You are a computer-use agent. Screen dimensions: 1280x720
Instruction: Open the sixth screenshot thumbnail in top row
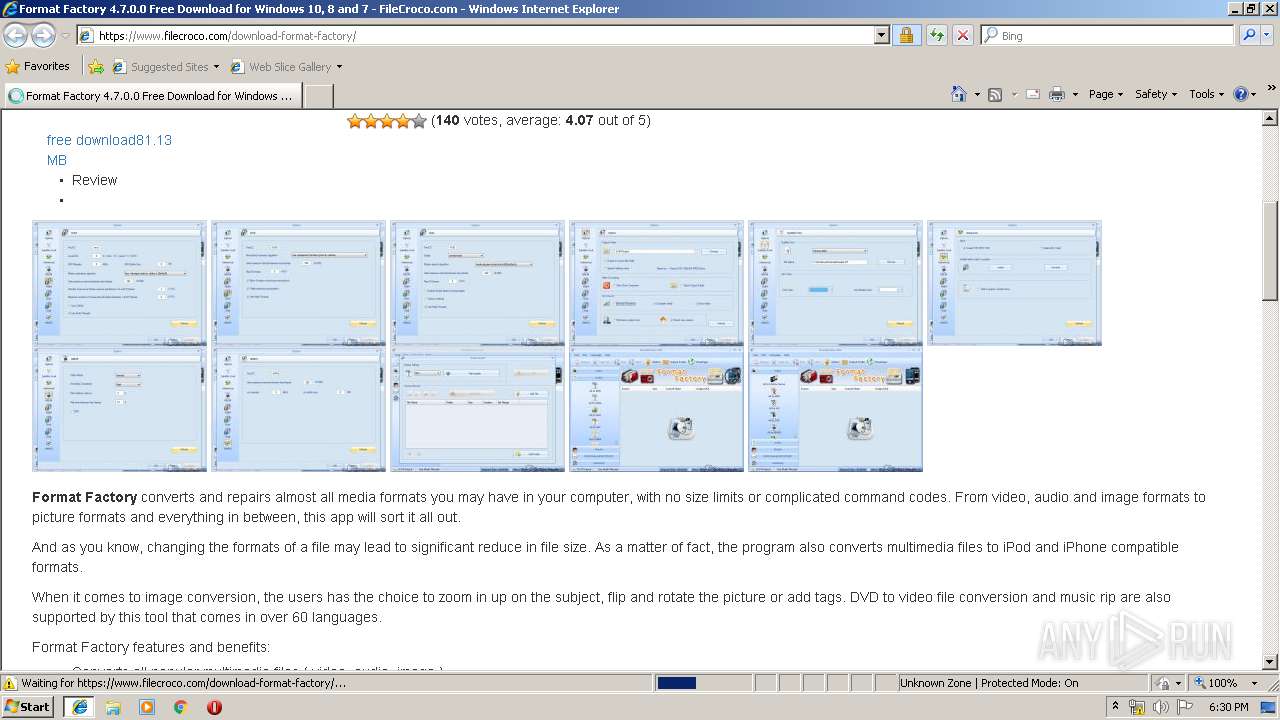coord(1014,283)
